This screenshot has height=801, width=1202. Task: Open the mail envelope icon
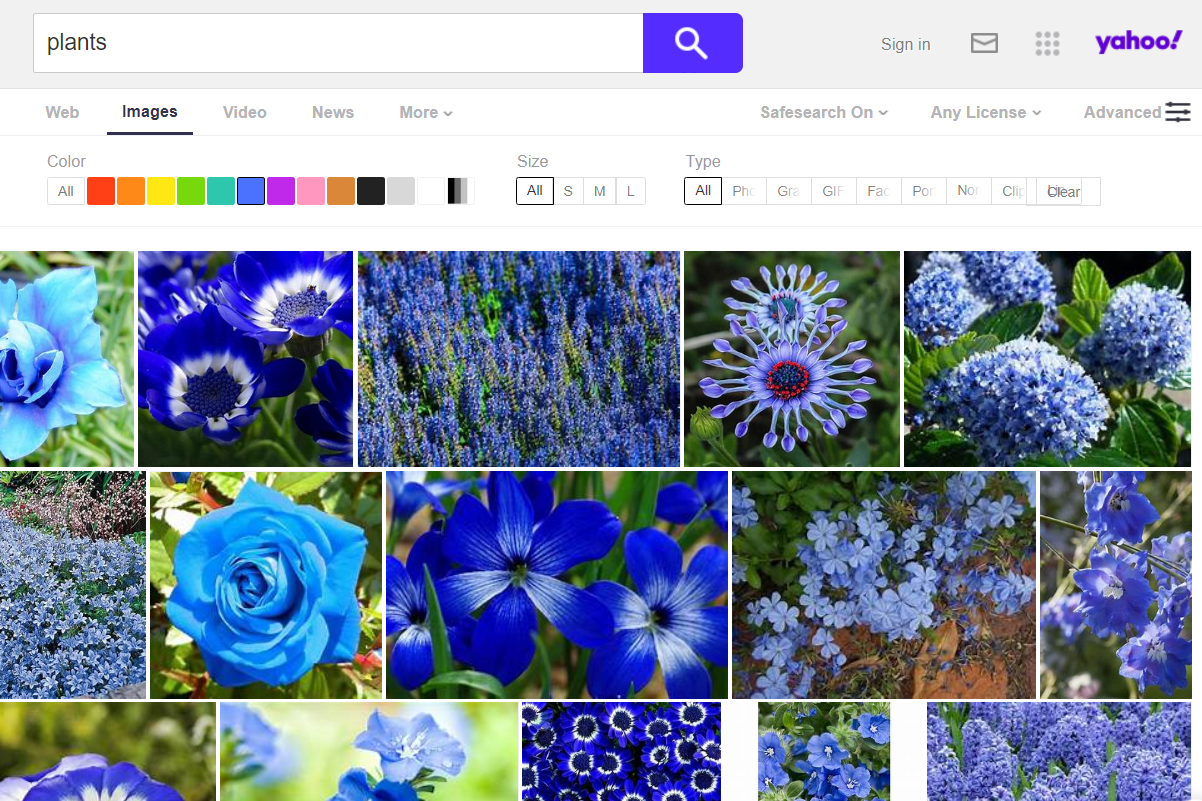pyautogui.click(x=984, y=43)
